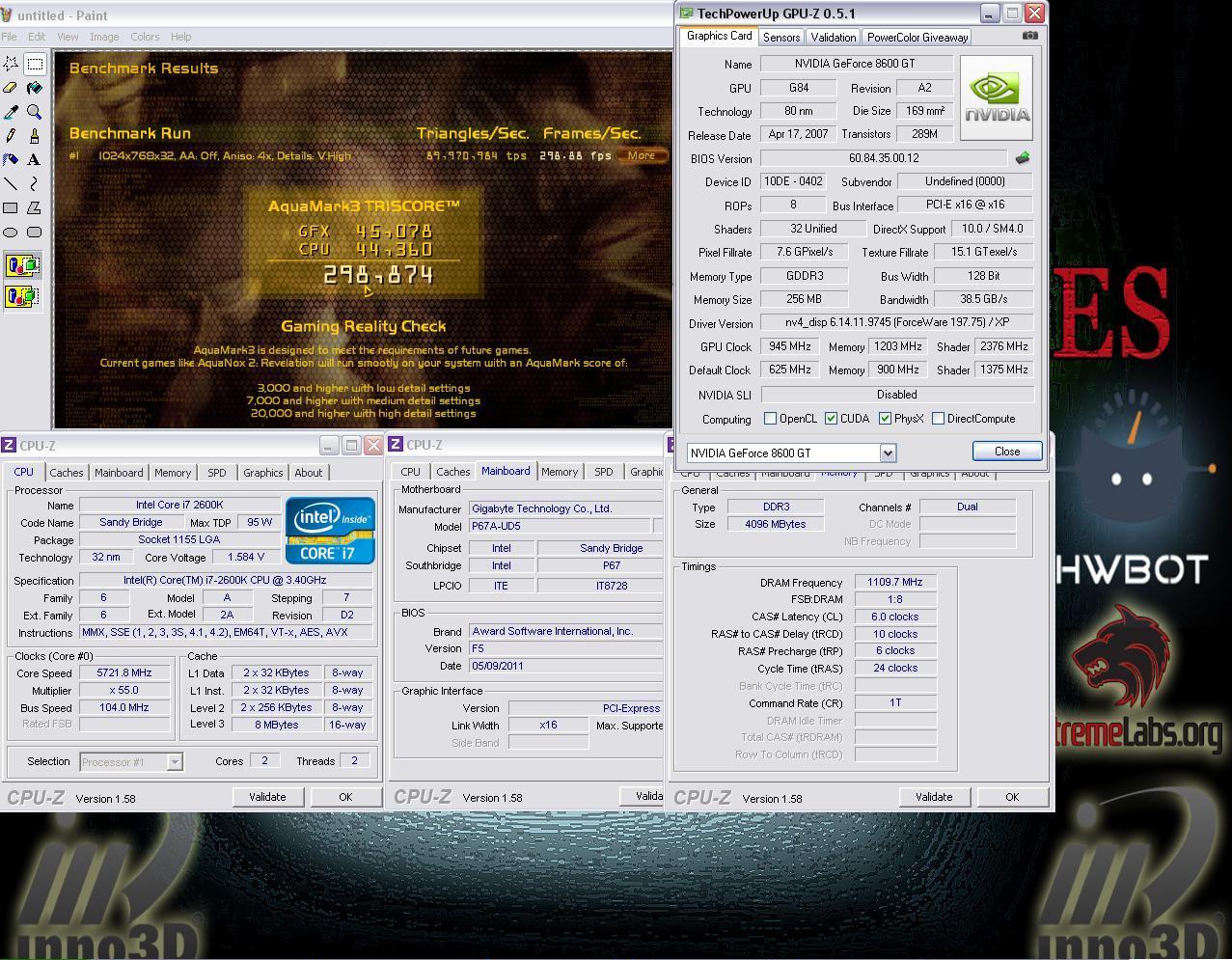The width and height of the screenshot is (1232, 960).
Task: Click the DRAM Frequency value 1109.7 MHz
Action: 895,582
